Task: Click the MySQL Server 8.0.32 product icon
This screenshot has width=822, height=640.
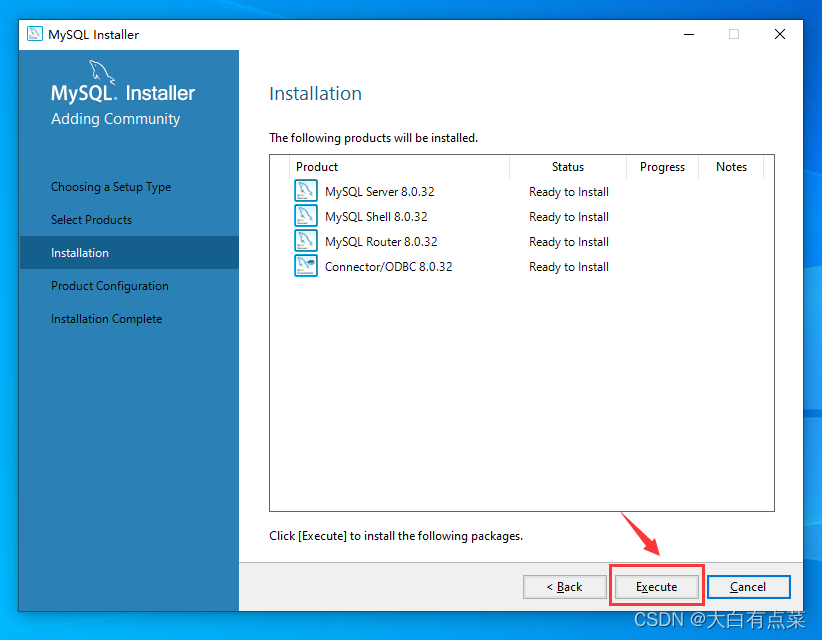Action: coord(306,191)
